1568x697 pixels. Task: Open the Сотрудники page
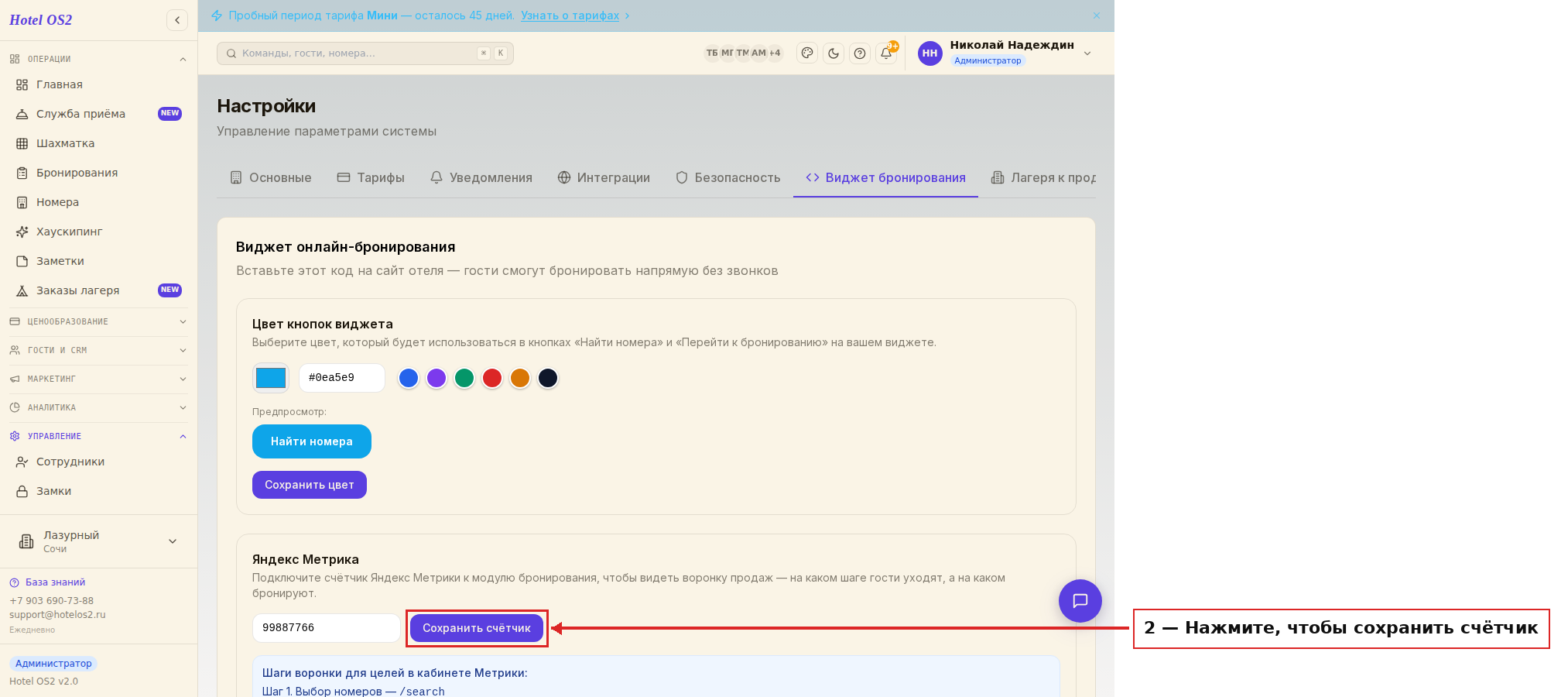click(x=98, y=462)
